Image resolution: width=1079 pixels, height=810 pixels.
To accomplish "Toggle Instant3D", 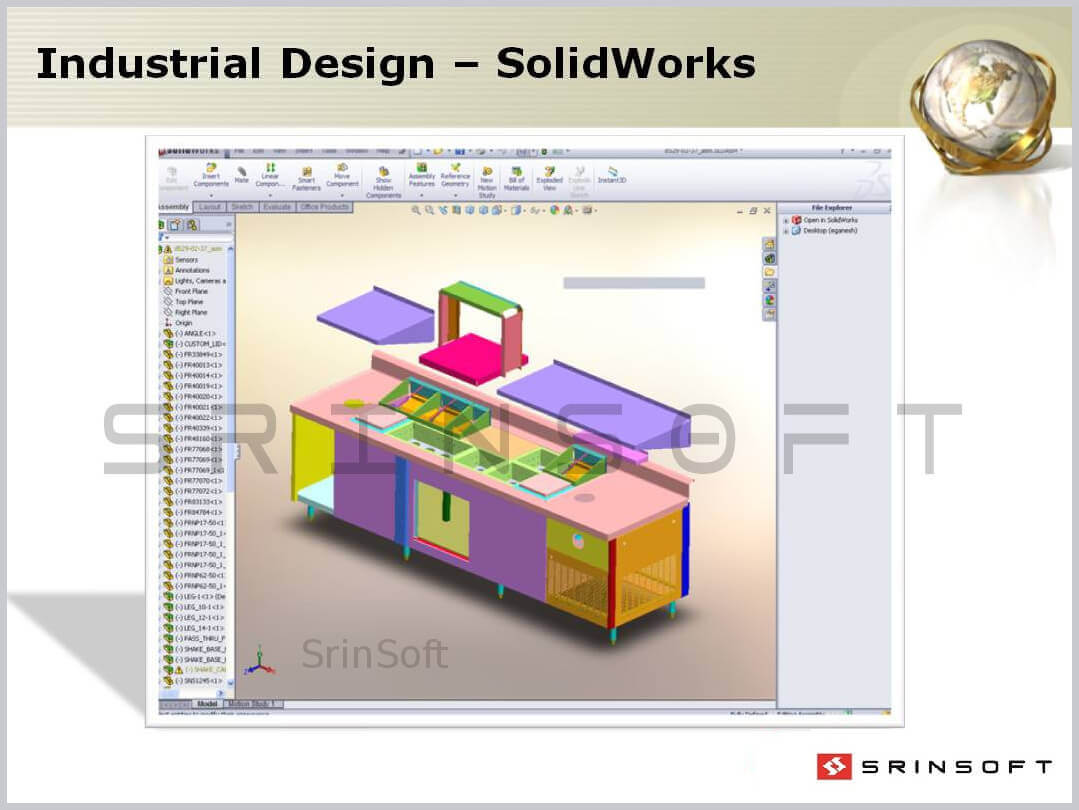I will coord(612,175).
